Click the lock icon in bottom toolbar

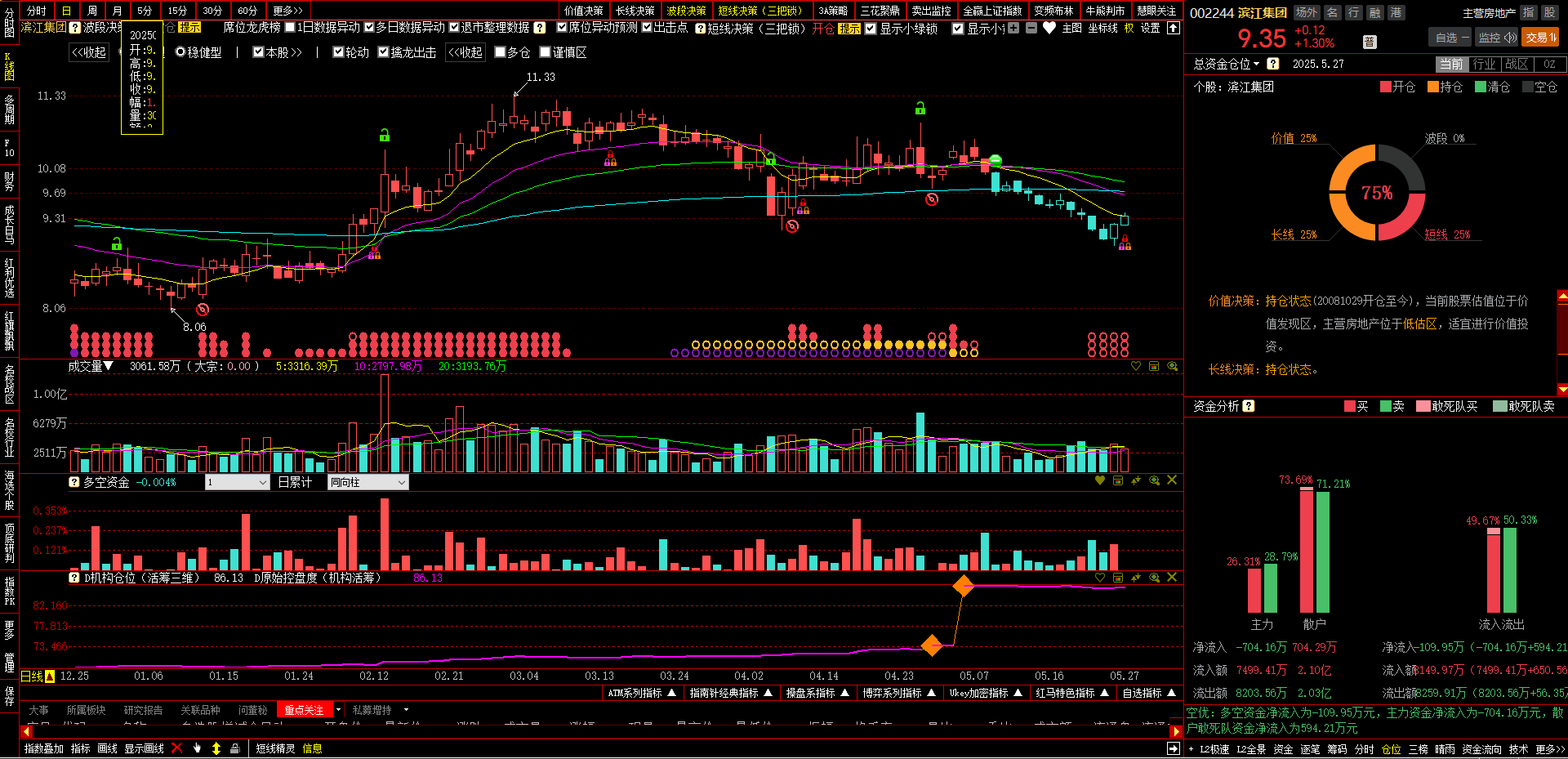pos(235,748)
